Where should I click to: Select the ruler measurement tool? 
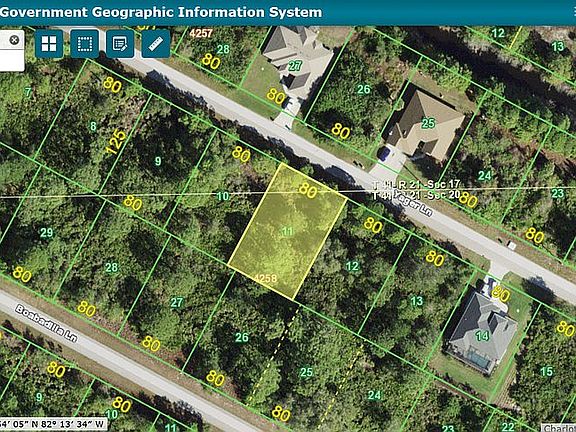click(x=156, y=44)
